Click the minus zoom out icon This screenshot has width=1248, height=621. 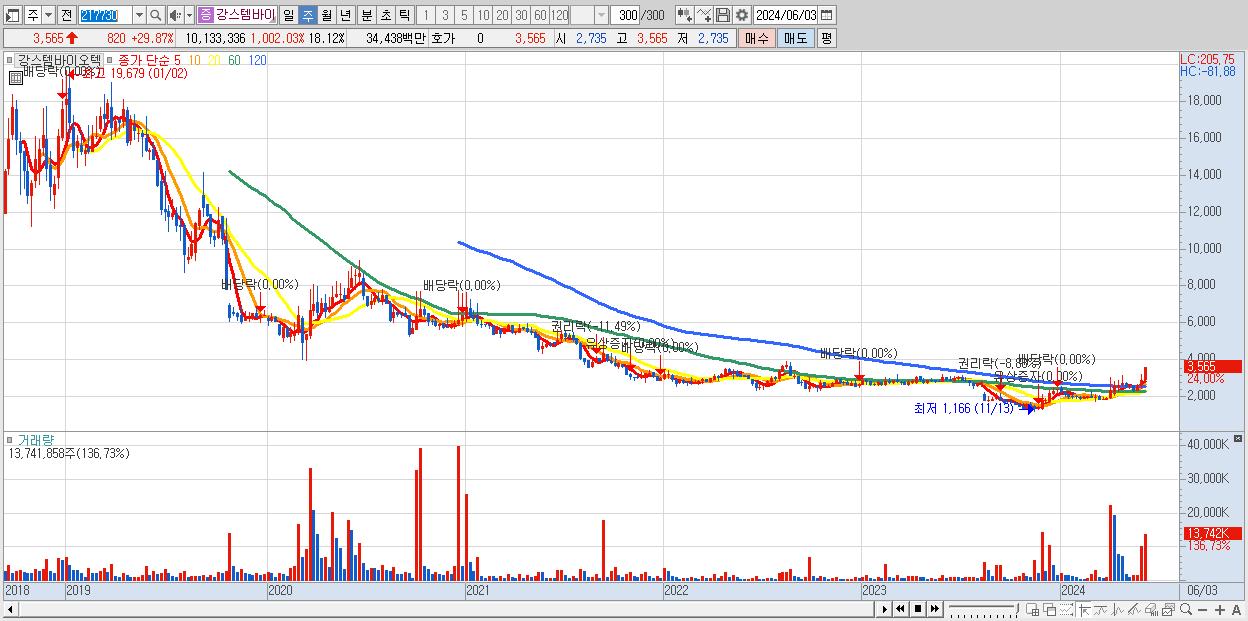[1203, 610]
